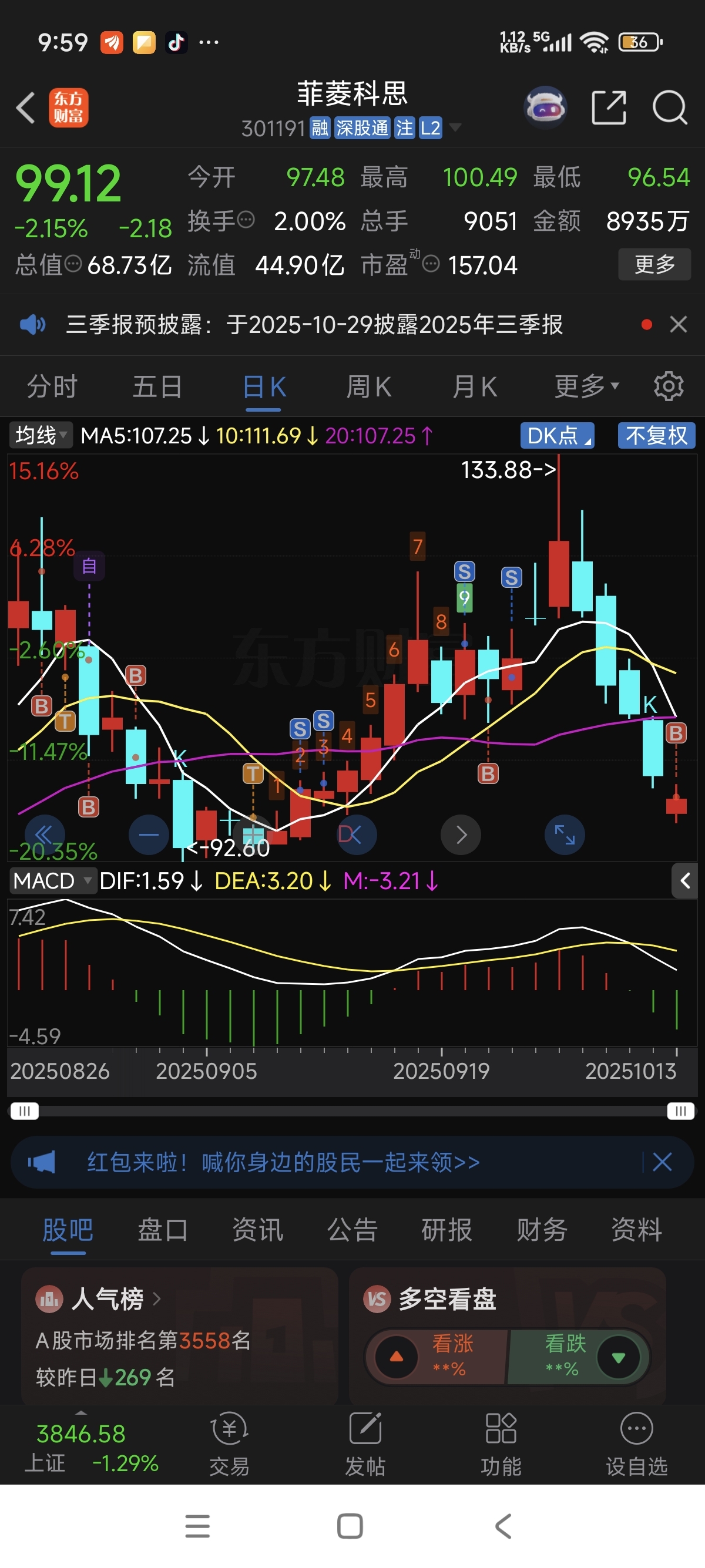The image size is (705, 1568).
Task: Open the 公告 tab
Action: click(x=352, y=1230)
